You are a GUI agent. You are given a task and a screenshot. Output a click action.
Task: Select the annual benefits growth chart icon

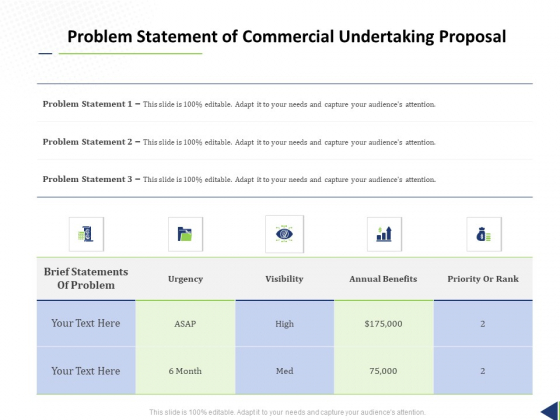(384, 234)
